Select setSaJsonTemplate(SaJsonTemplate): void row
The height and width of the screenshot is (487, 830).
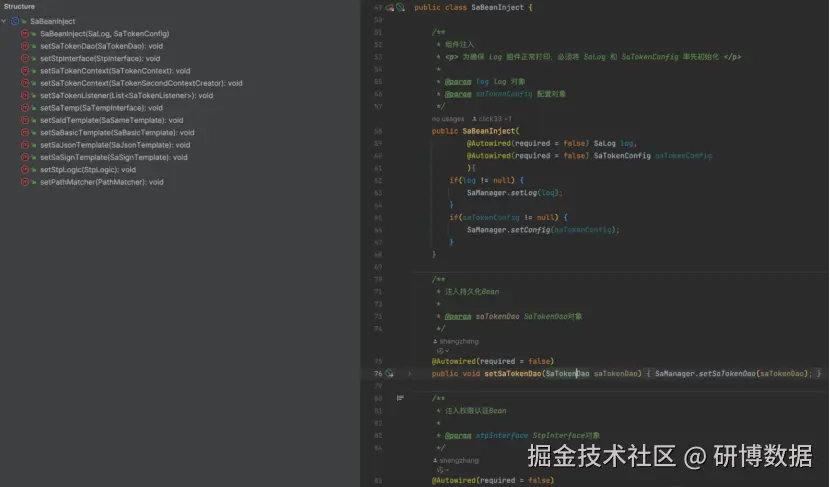point(115,145)
